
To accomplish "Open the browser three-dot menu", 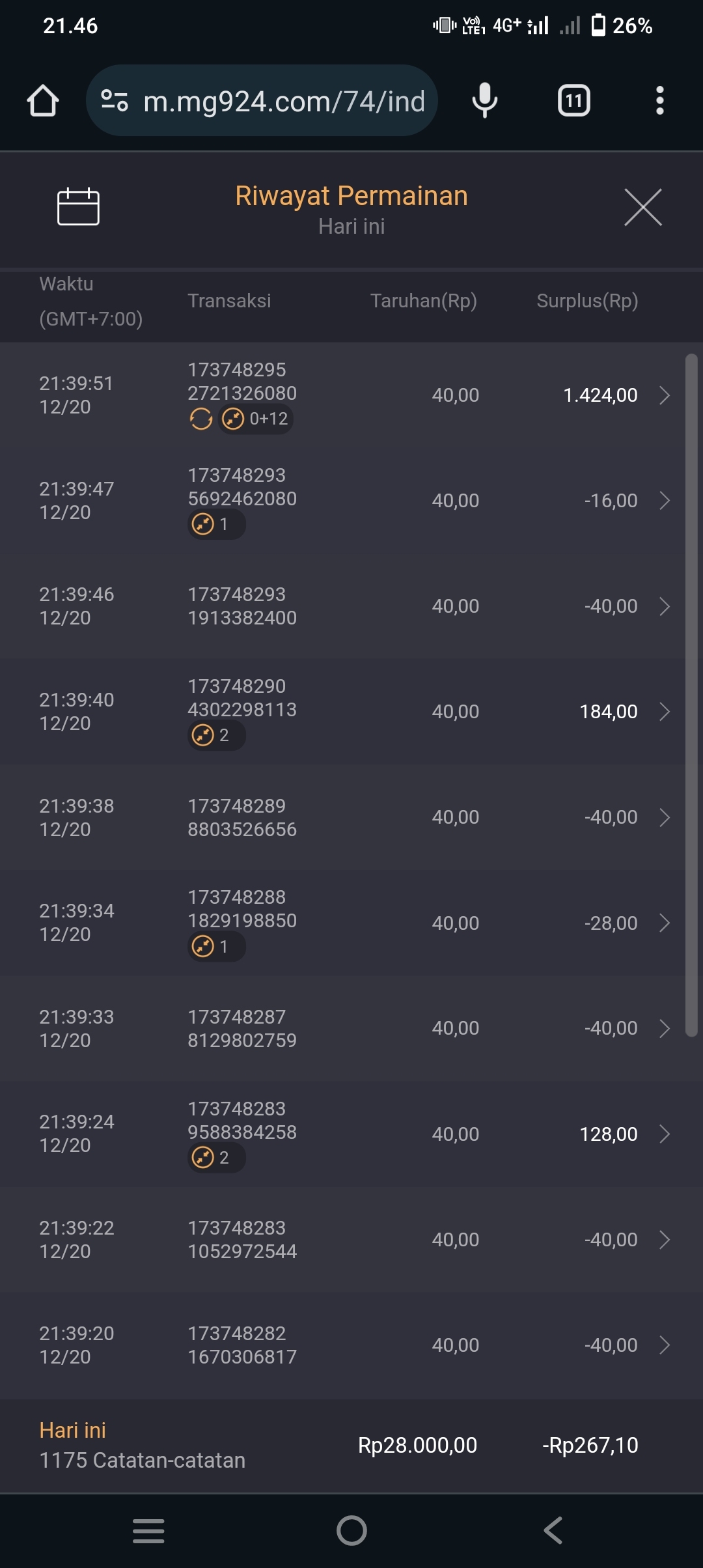I will pos(659,101).
